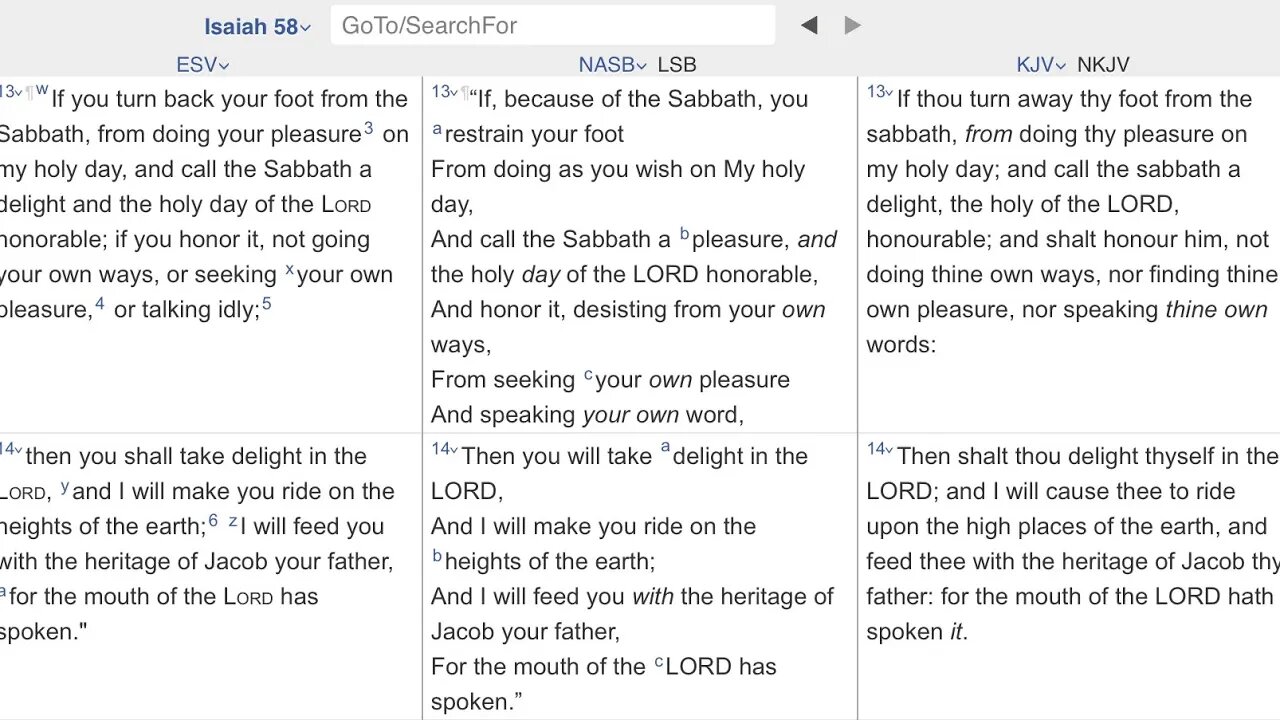The height and width of the screenshot is (720, 1280).
Task: Open ESV footnote 5 after "talking idly"
Action: pyautogui.click(x=266, y=303)
